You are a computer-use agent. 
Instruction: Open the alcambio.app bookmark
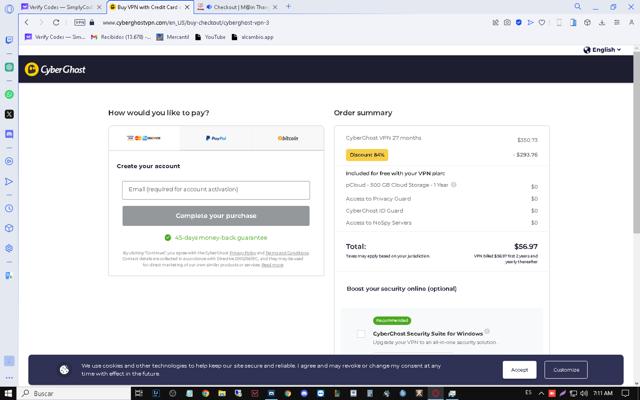click(x=253, y=37)
